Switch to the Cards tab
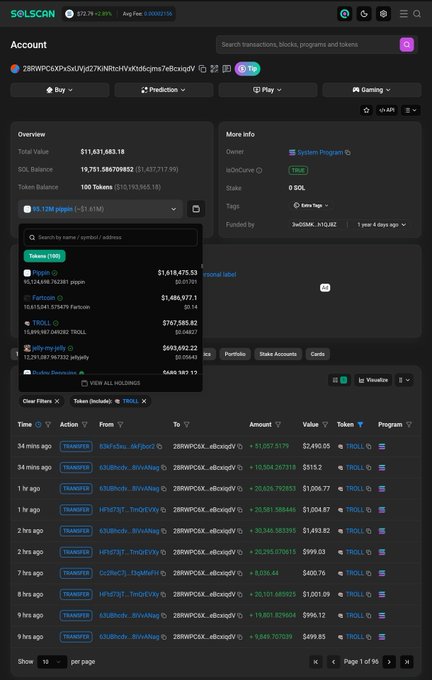432x680 pixels. point(317,354)
